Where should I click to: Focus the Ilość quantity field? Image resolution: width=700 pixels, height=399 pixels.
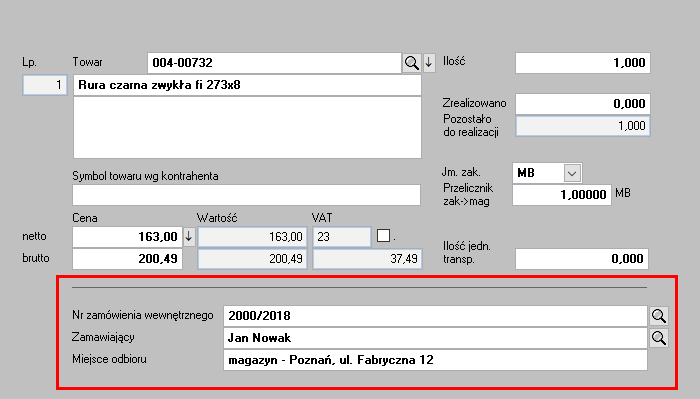(x=583, y=63)
